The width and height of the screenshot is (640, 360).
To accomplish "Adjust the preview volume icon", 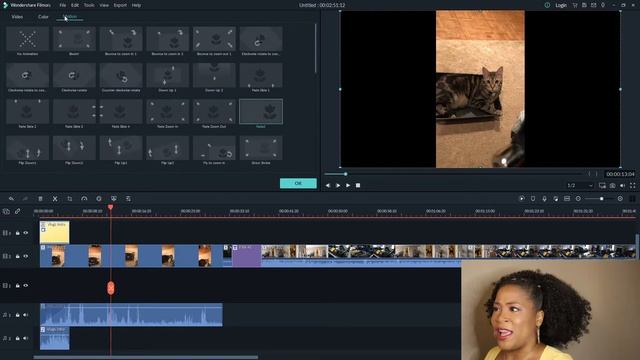I will point(622,185).
